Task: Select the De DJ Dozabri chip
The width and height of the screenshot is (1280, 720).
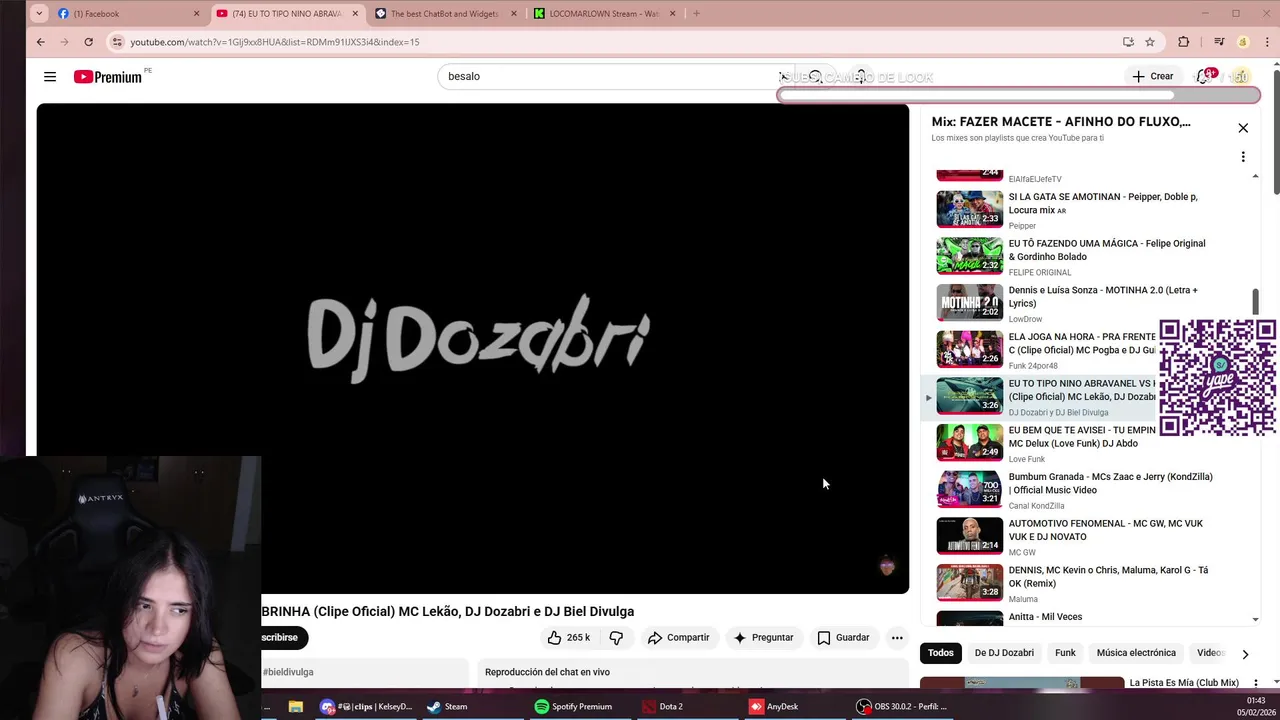Action: coord(1004,653)
